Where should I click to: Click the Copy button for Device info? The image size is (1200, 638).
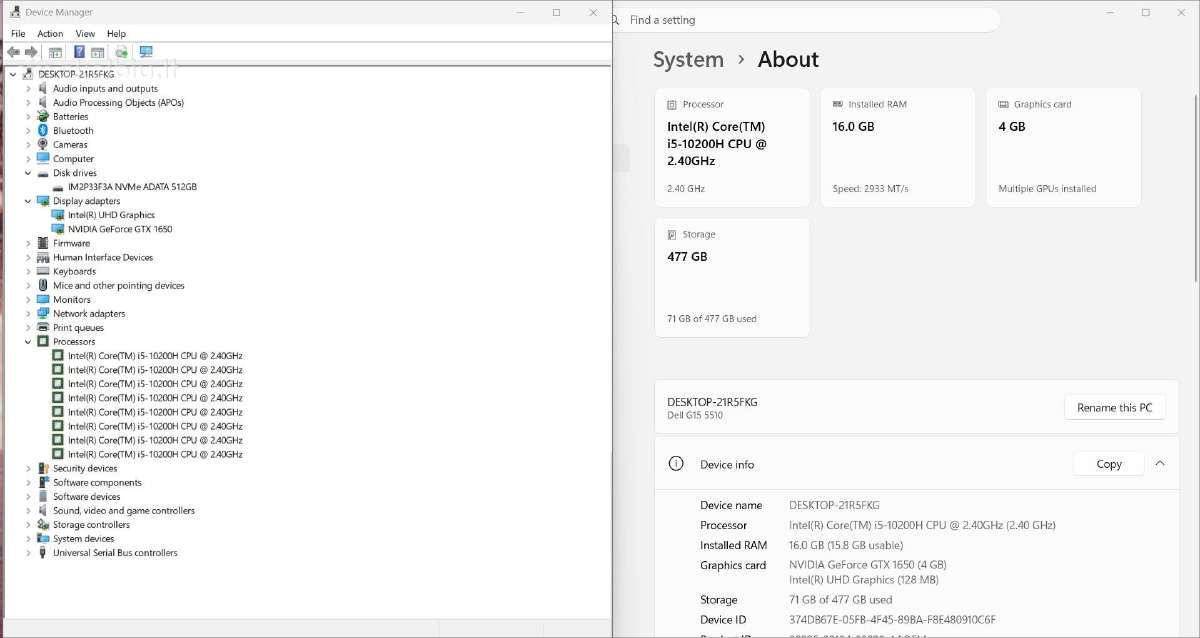1109,464
